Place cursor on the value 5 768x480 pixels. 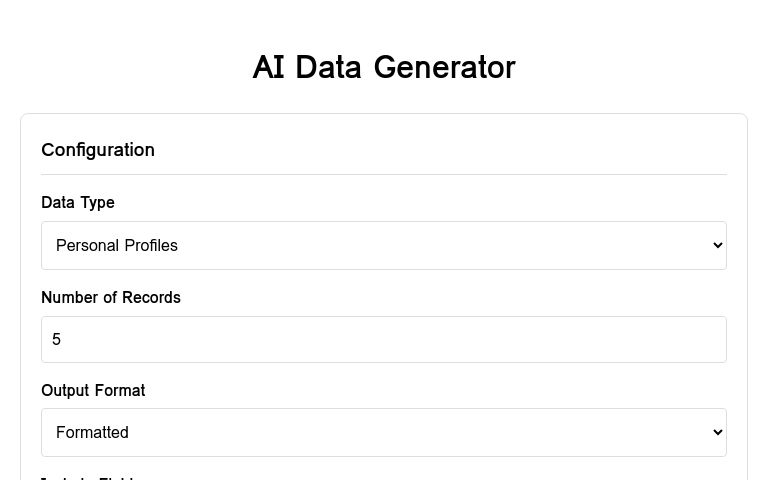(56, 339)
